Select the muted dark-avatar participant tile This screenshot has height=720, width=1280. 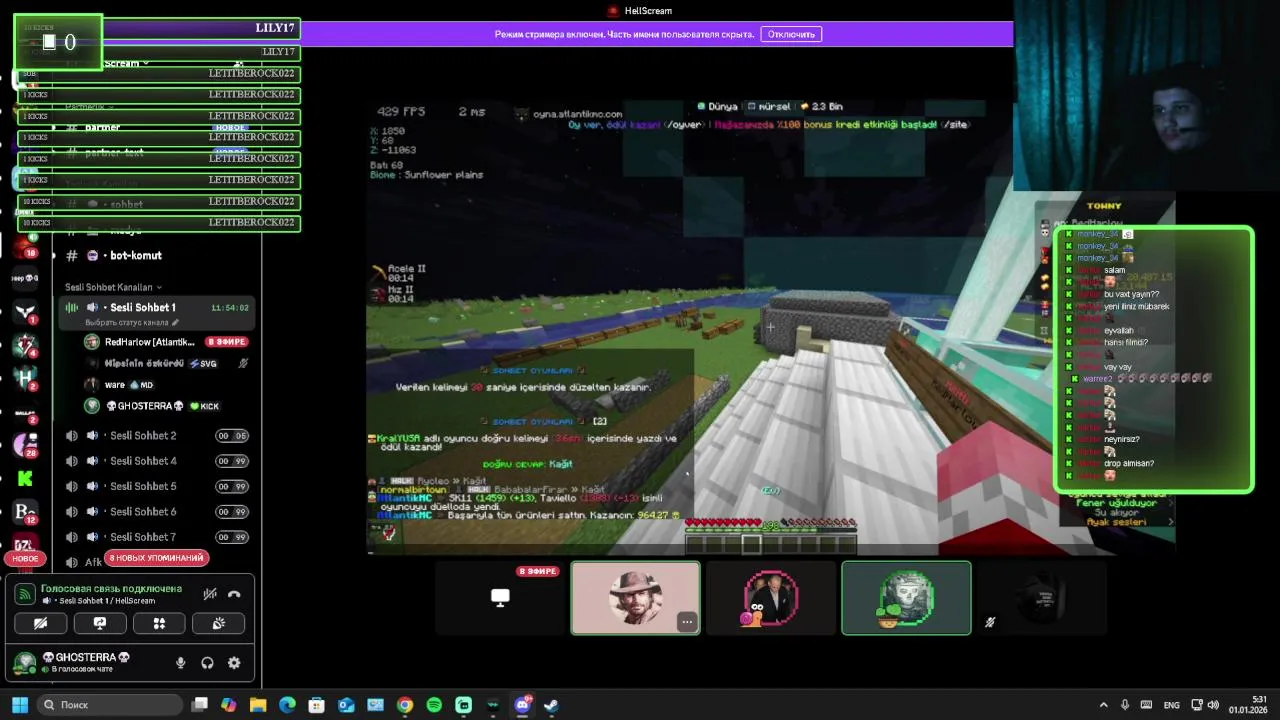1041,598
